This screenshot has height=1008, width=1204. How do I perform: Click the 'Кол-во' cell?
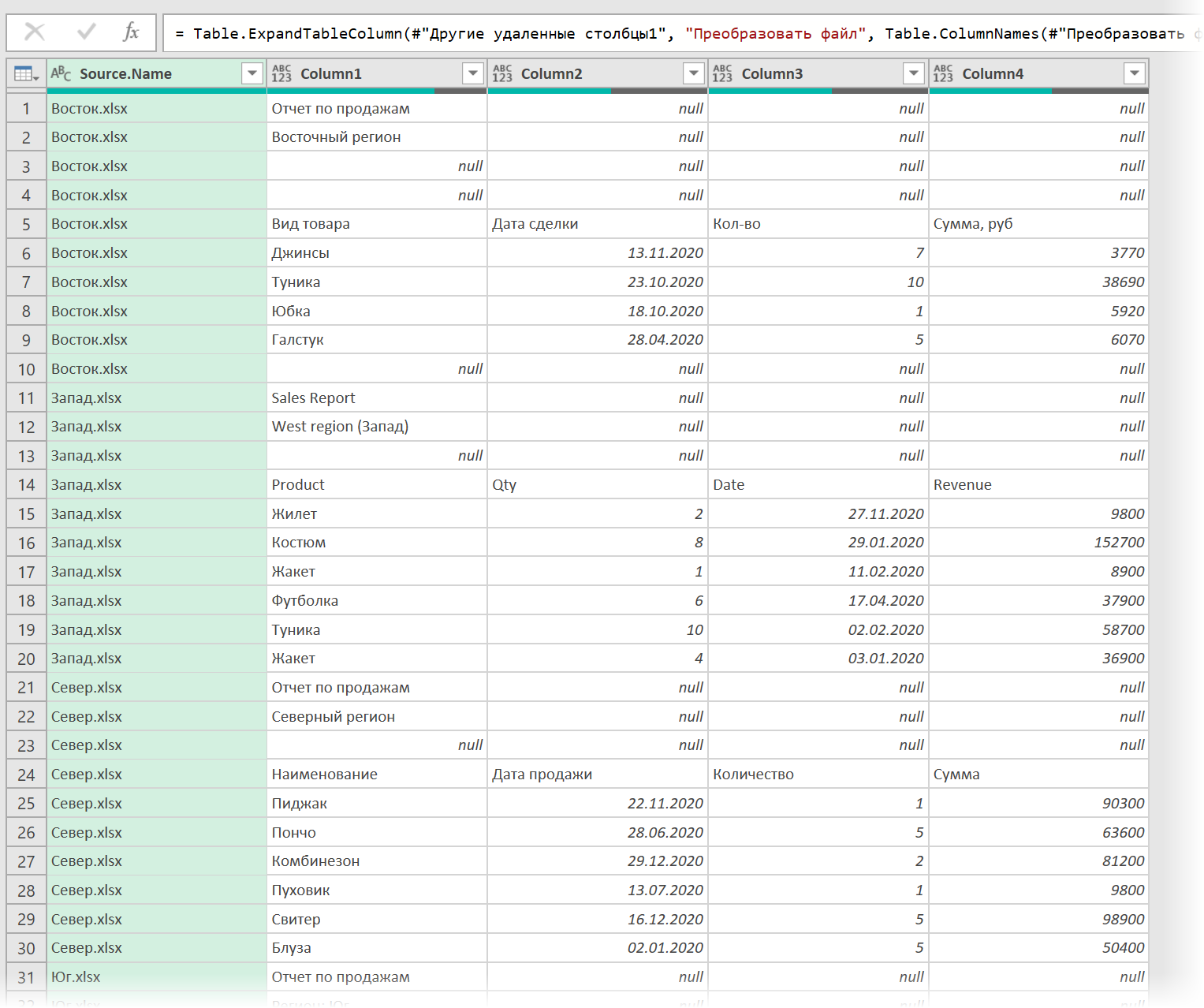pos(818,224)
